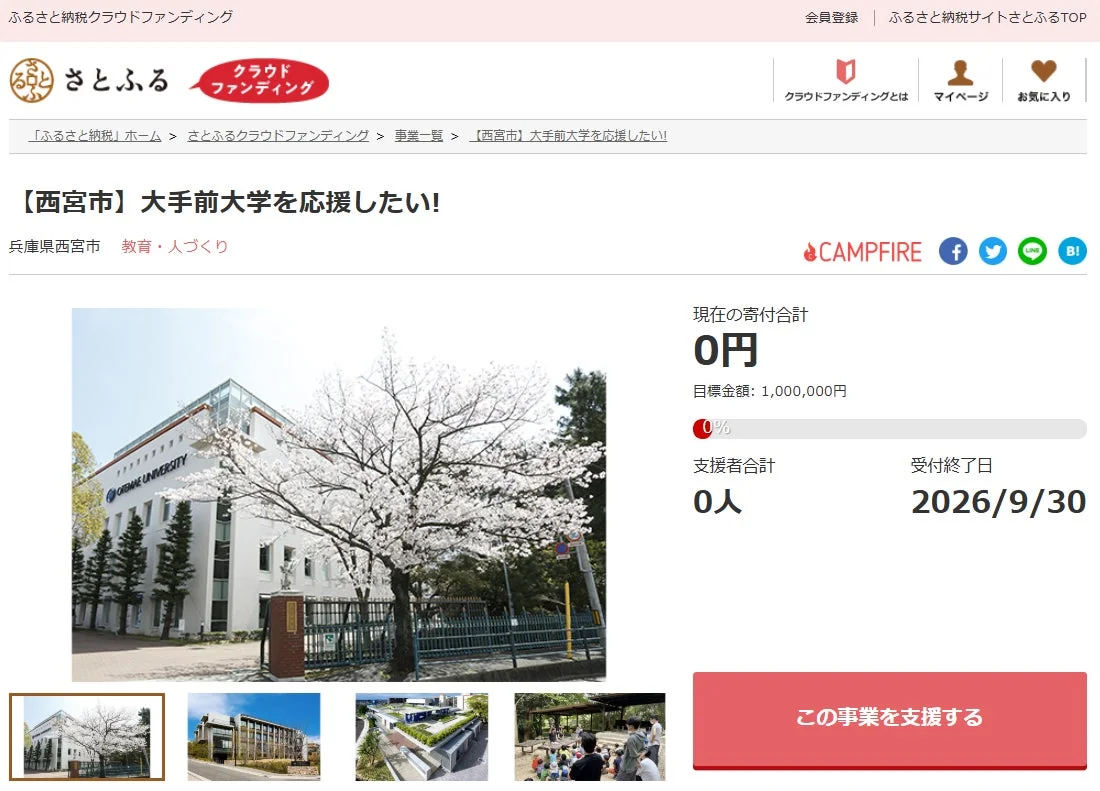This screenshot has width=1100, height=791.
Task: Go to 「ふるさと納税」ホーム breadcrumb
Action: 97,135
